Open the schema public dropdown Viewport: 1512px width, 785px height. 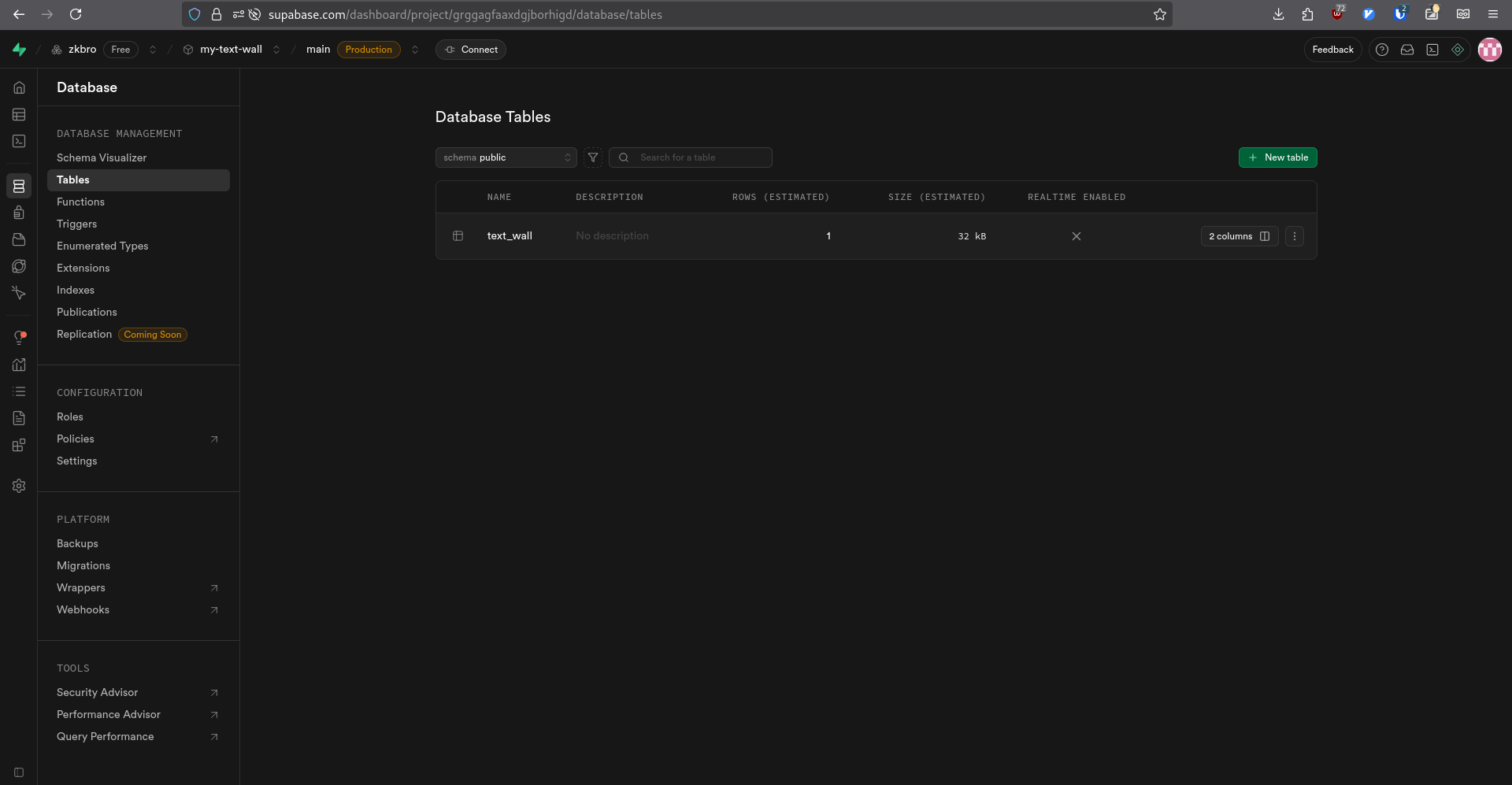tap(506, 157)
